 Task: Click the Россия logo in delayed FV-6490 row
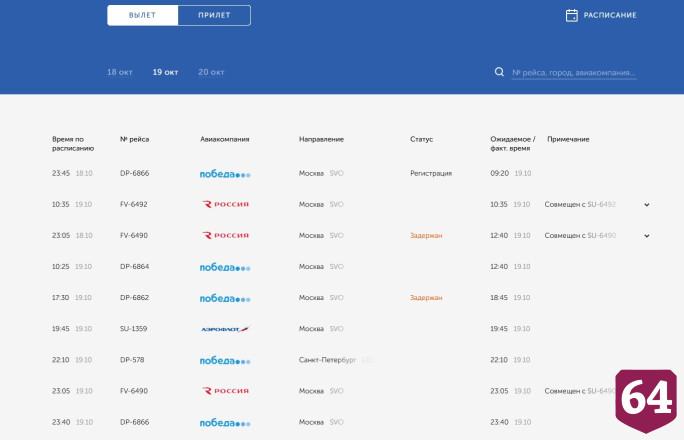[x=226, y=235]
